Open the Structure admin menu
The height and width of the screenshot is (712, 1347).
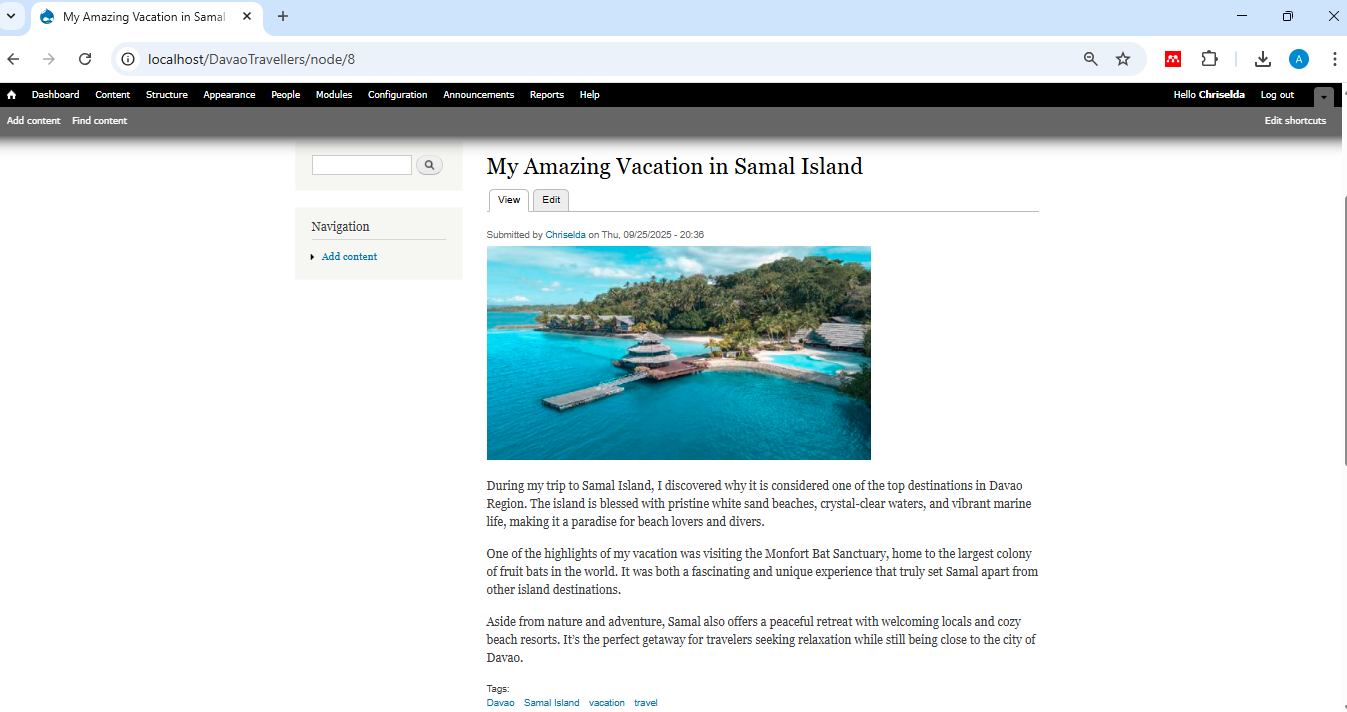tap(166, 95)
